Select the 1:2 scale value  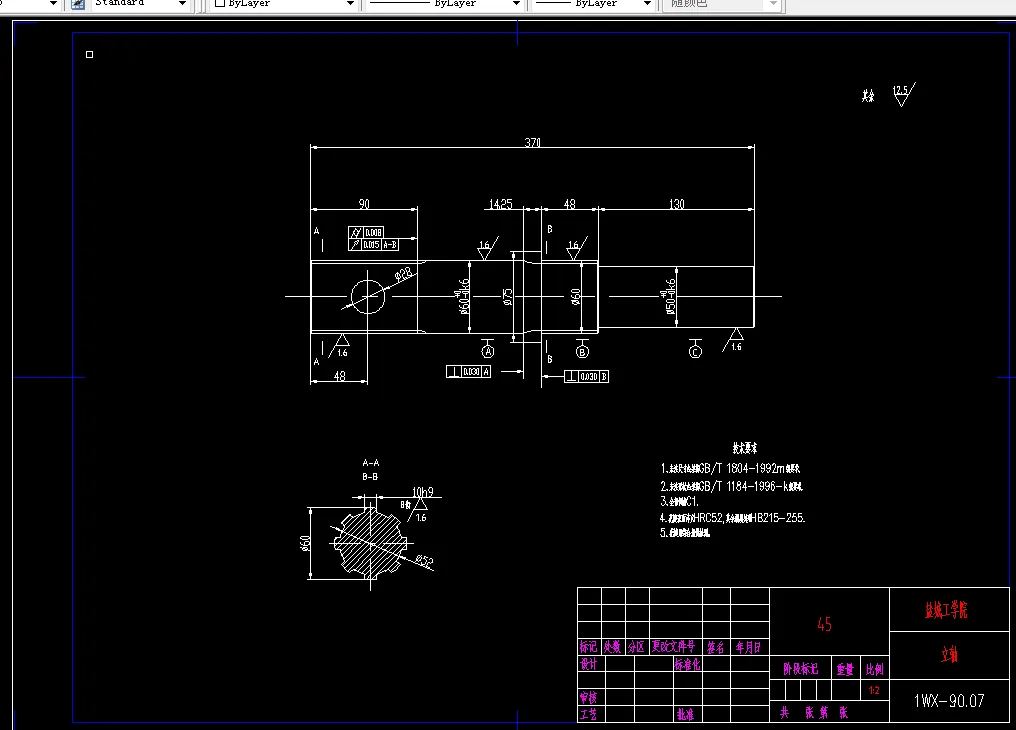point(874,690)
